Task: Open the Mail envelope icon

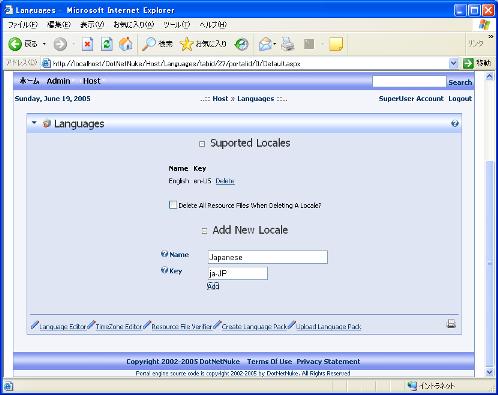Action: (x=265, y=44)
